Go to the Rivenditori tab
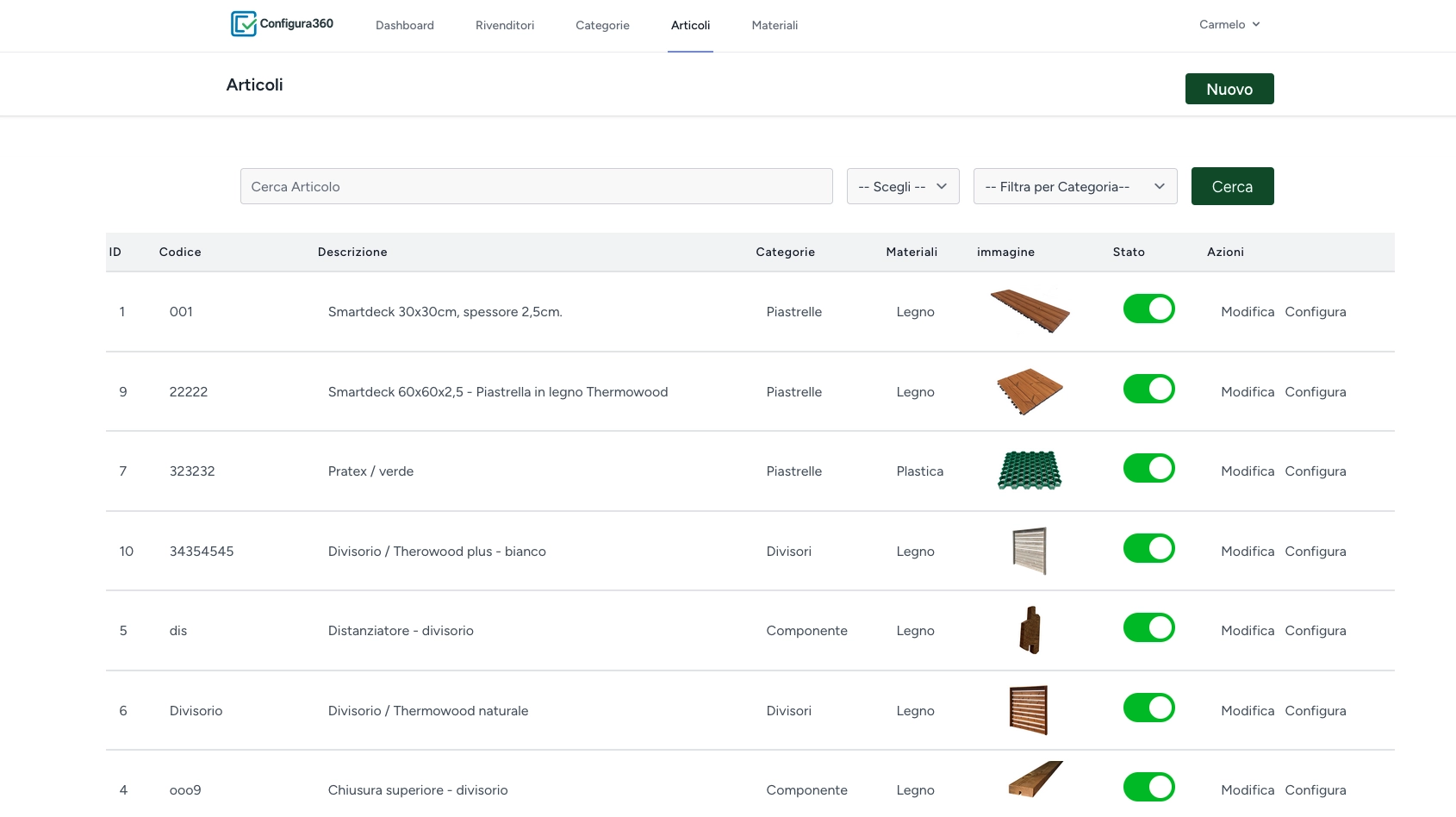1456x817 pixels. (505, 25)
